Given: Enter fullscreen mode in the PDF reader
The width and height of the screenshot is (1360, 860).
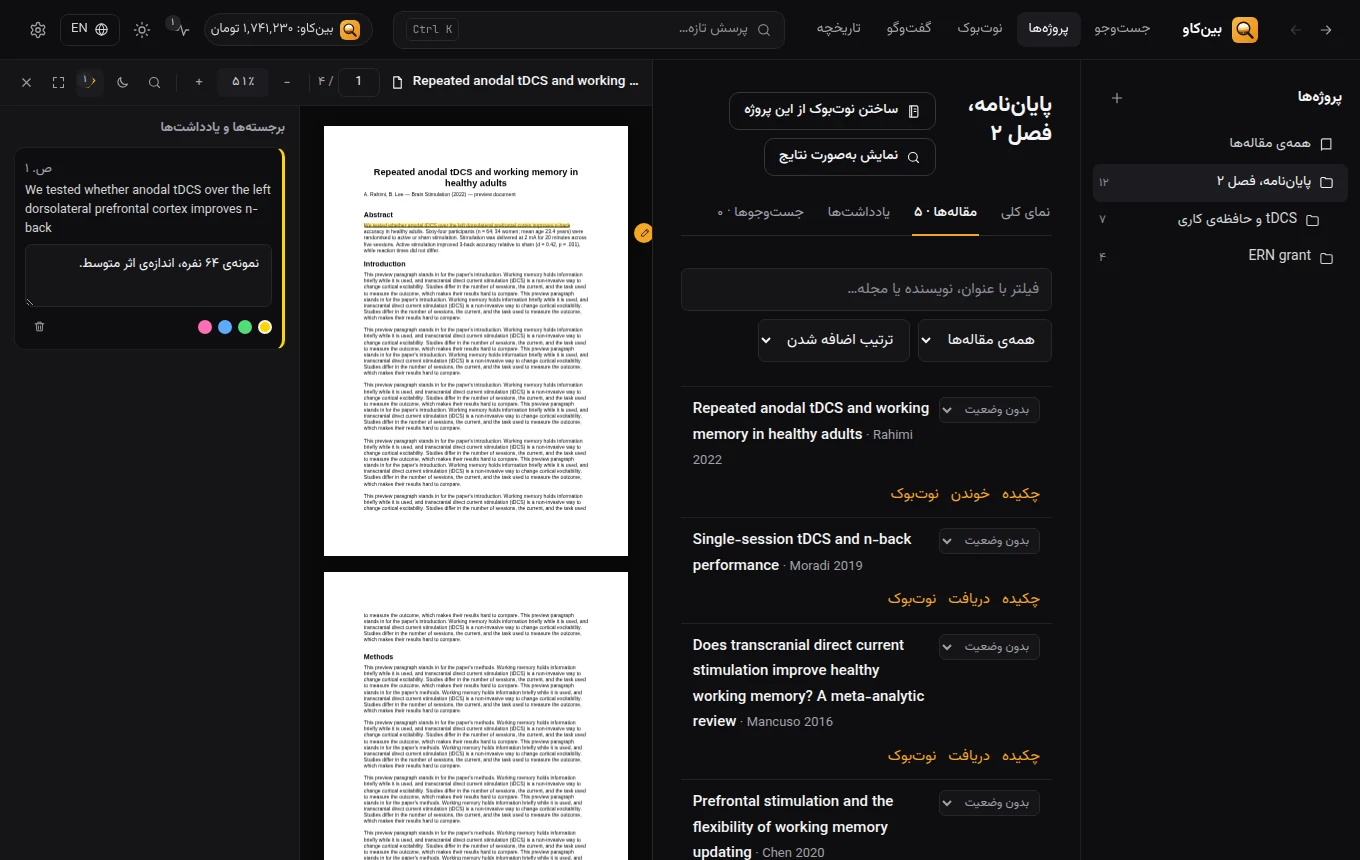Looking at the screenshot, I should (59, 82).
